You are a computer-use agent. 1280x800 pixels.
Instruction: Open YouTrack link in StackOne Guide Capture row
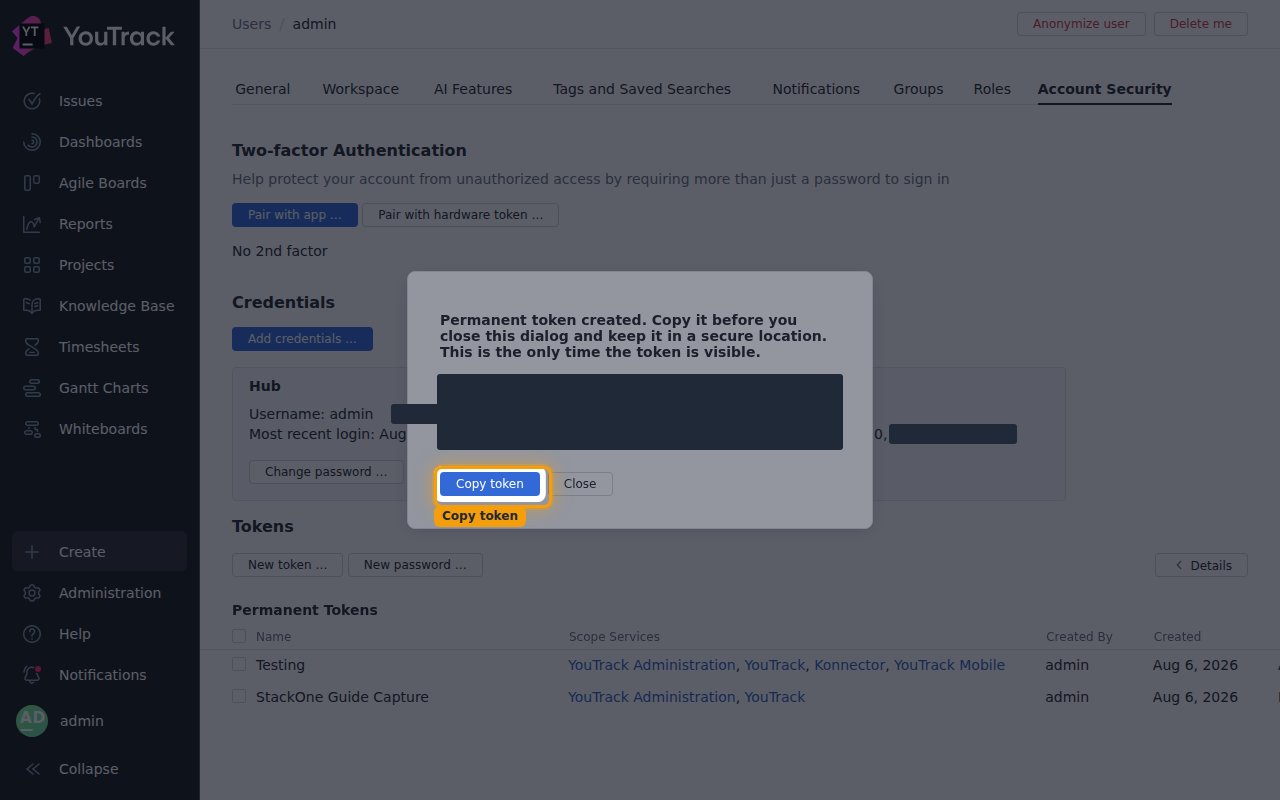[775, 697]
